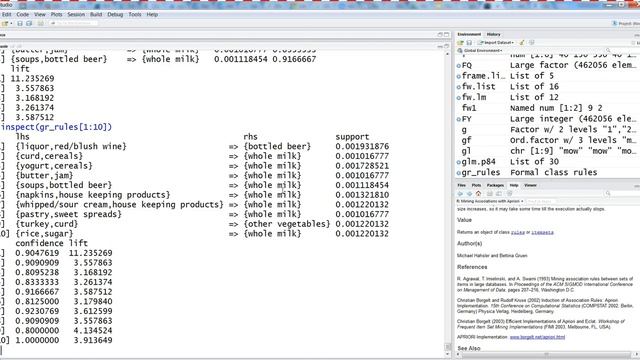This screenshot has height=360, width=640.
Task: Expand the FQ object entry
Action: tap(459, 65)
